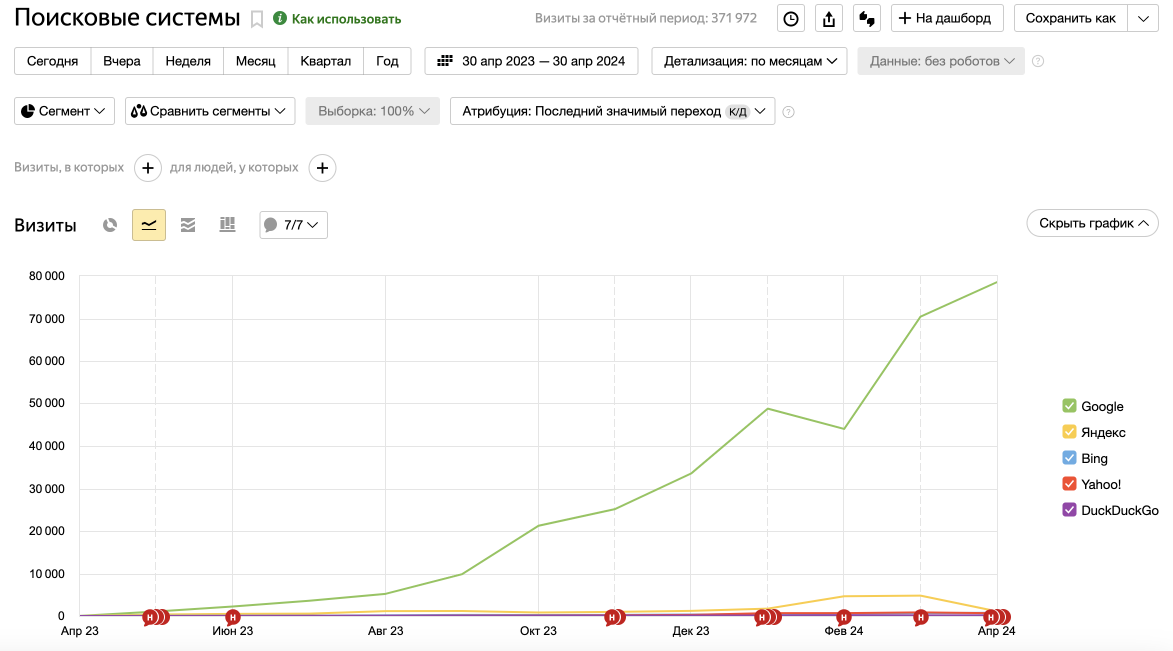Screen dimensions: 1173x651
Task: Expand the Сравнить сегменты dropdown
Action: click(209, 111)
